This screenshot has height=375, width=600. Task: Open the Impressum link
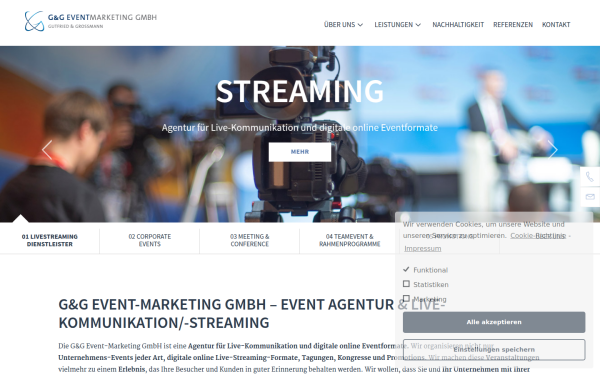click(423, 249)
